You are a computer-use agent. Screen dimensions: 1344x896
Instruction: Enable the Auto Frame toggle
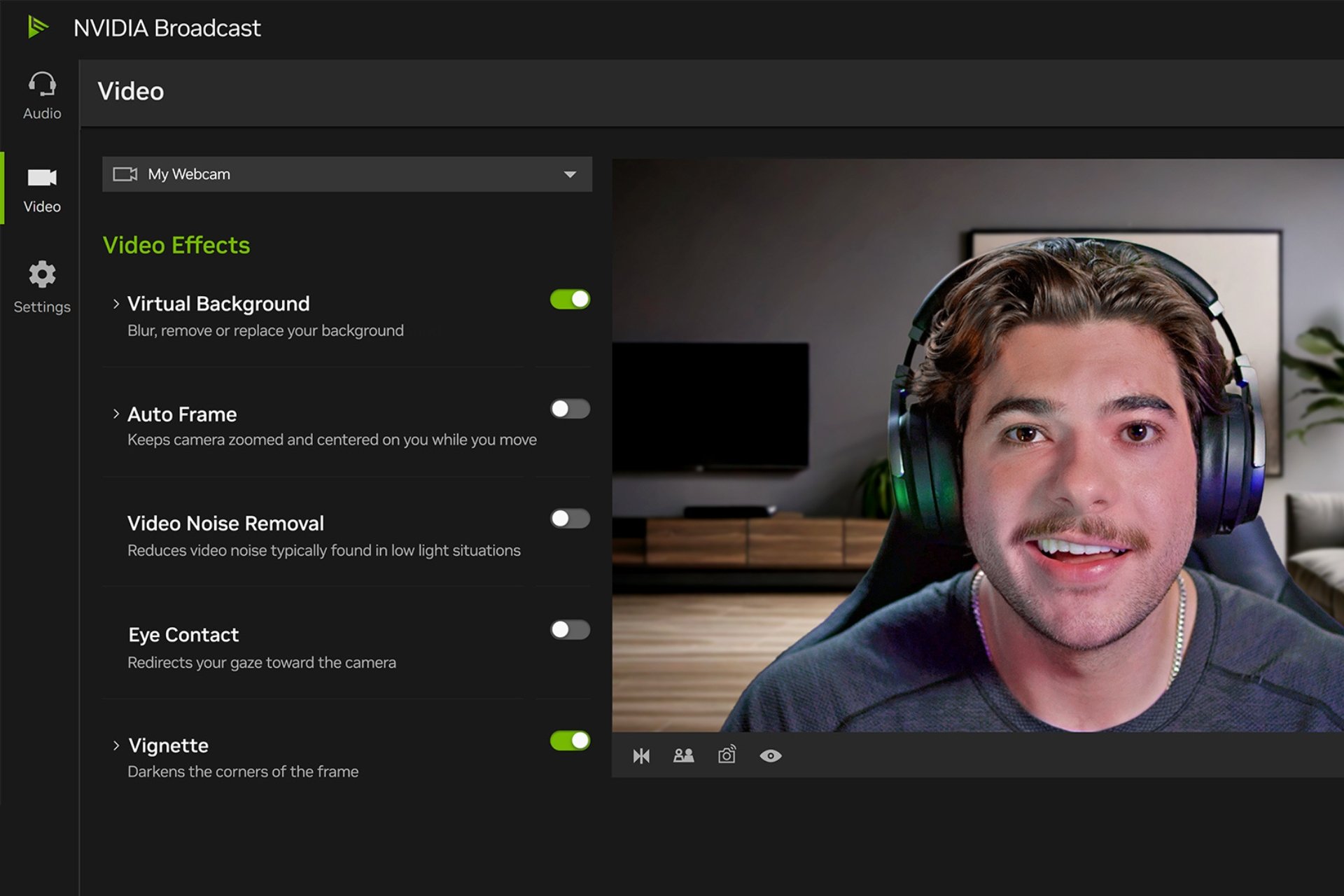[570, 409]
